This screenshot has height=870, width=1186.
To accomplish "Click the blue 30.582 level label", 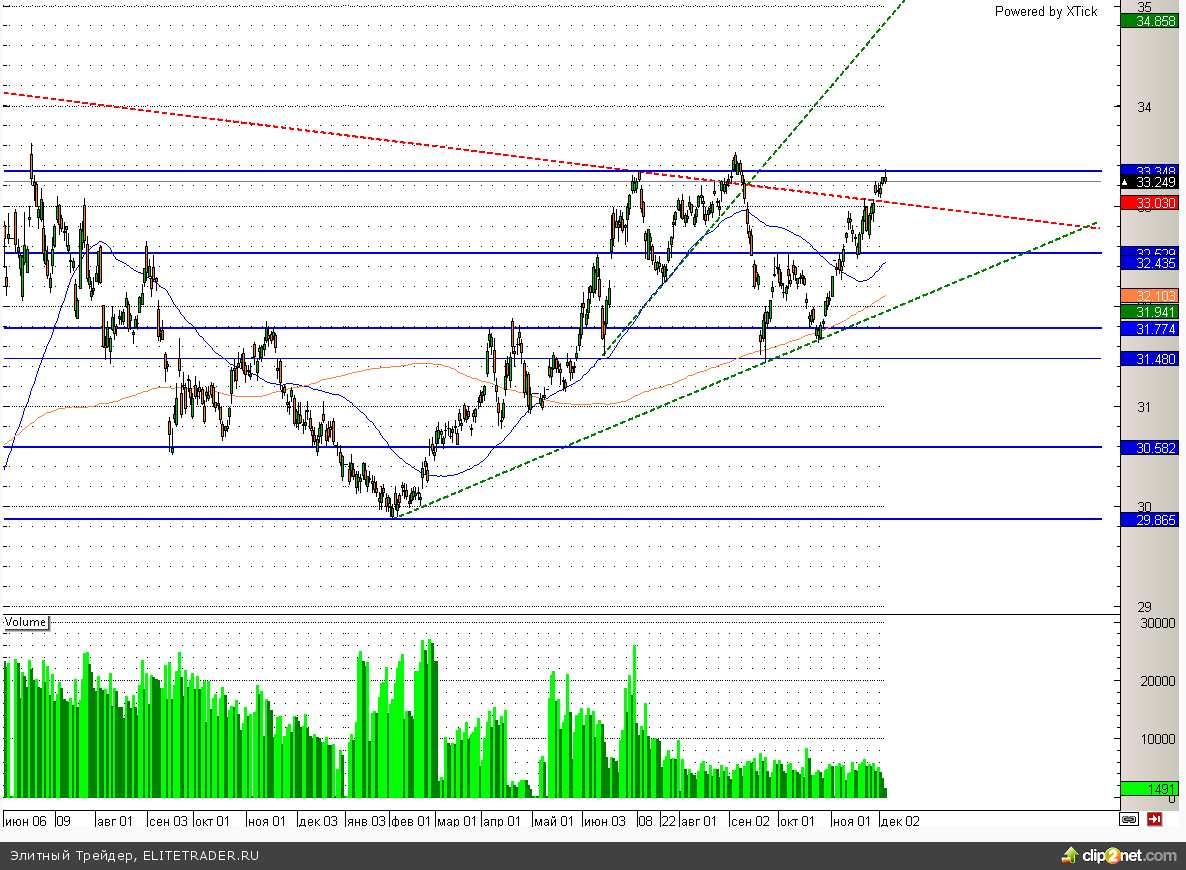I will pyautogui.click(x=1149, y=448).
